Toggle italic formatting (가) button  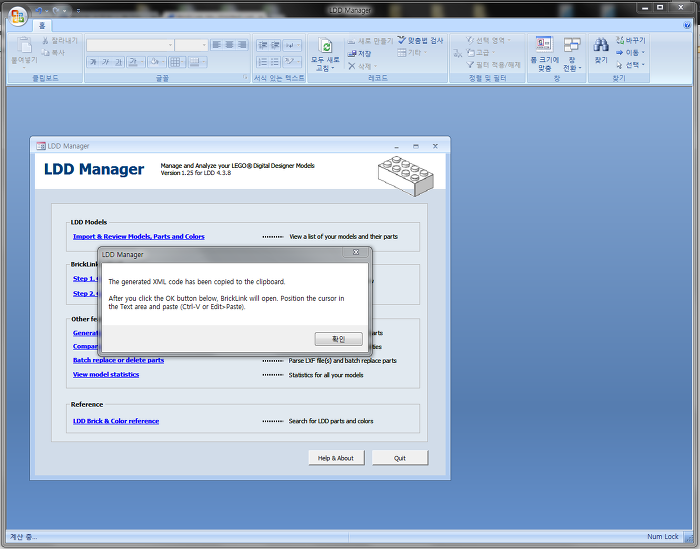tap(106, 62)
